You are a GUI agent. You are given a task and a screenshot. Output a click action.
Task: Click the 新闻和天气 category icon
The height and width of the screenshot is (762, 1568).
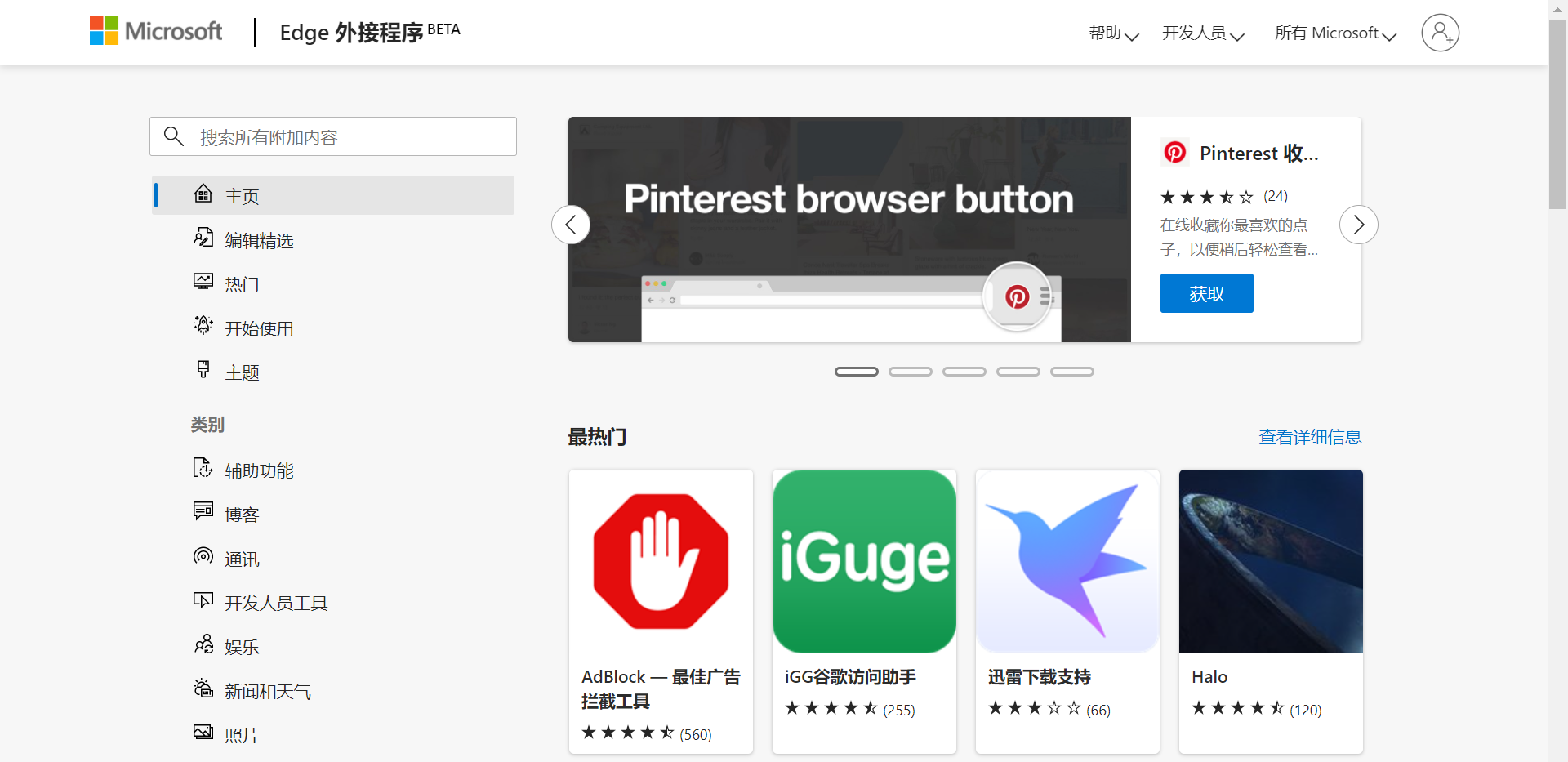(x=203, y=688)
